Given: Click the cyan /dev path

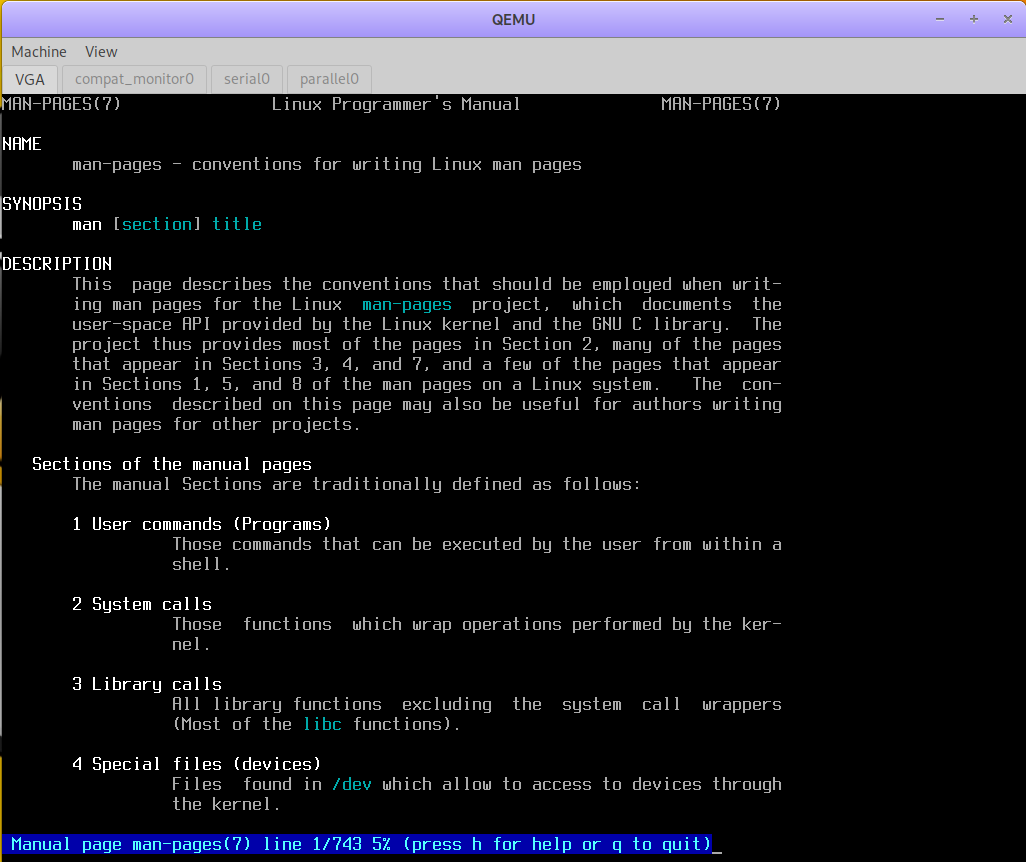Looking at the screenshot, I should (351, 784).
